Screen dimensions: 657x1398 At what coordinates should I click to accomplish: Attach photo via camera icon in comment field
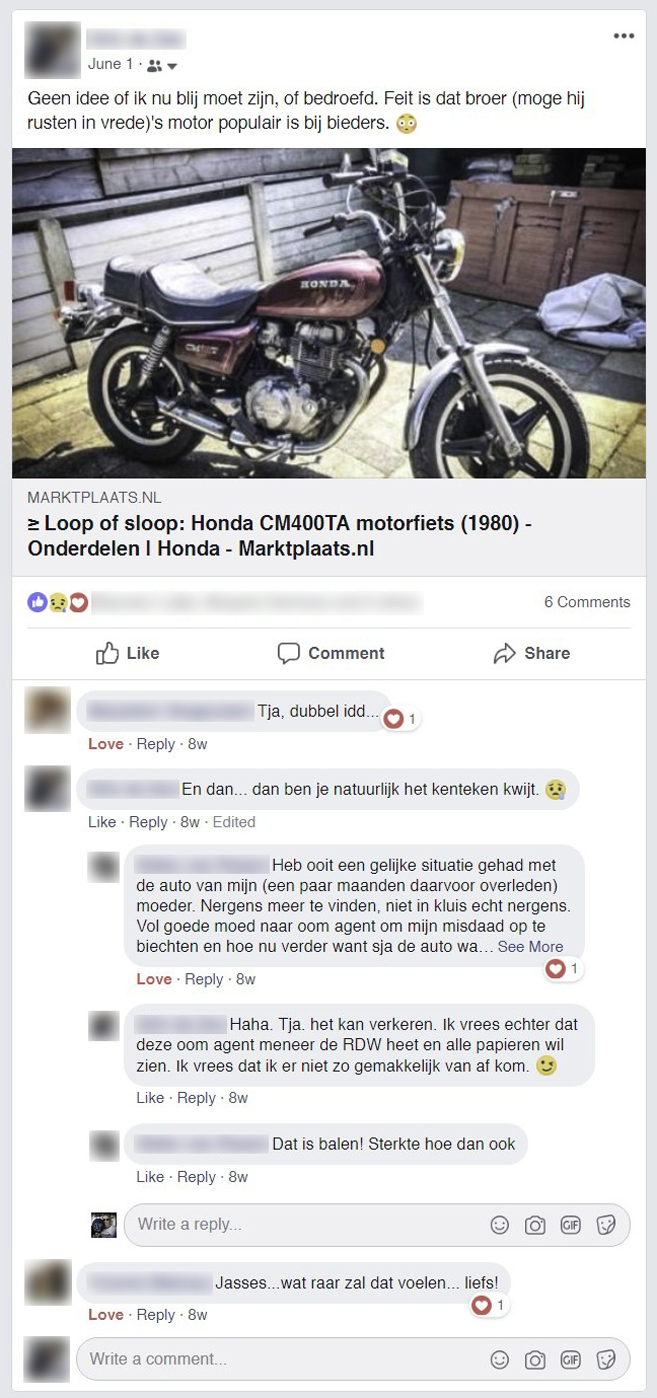point(535,1360)
